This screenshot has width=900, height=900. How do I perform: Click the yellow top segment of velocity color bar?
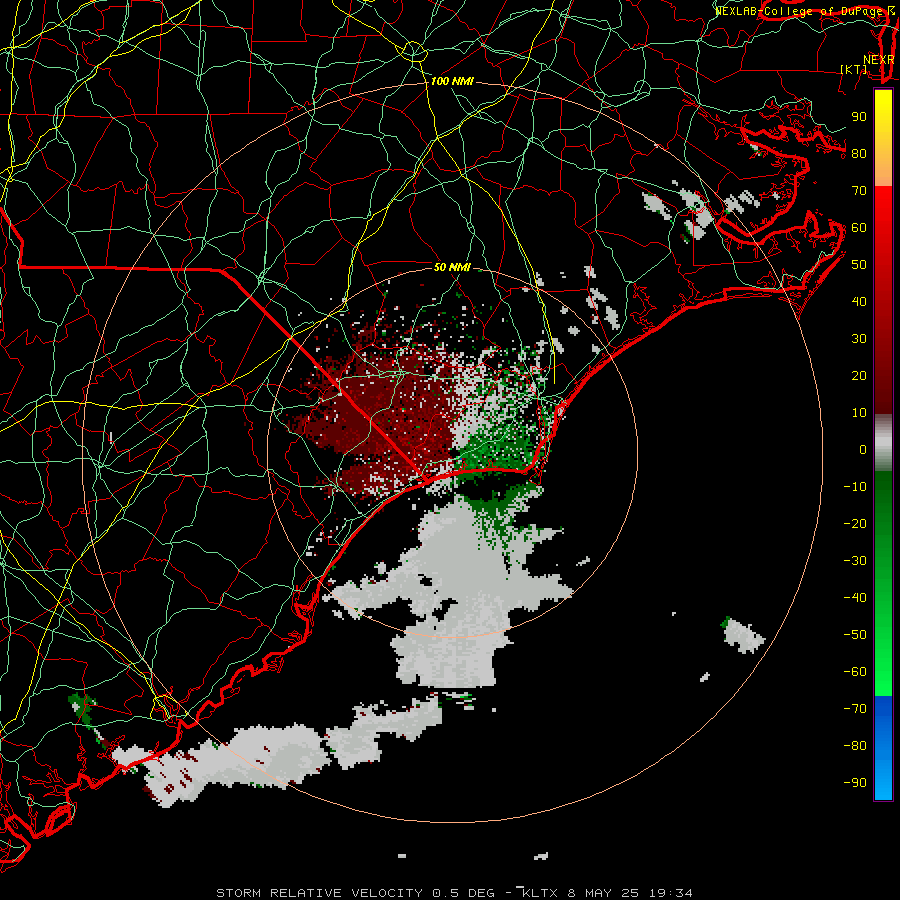pos(883,138)
